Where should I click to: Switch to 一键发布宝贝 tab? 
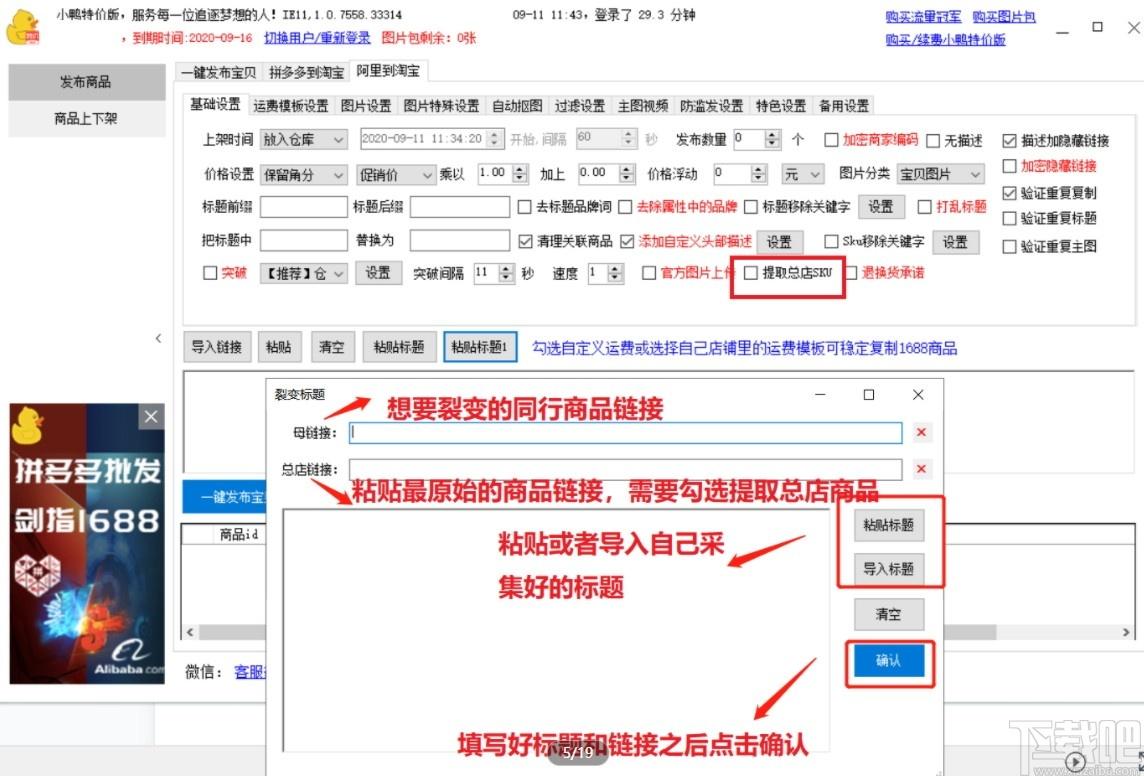pyautogui.click(x=219, y=72)
